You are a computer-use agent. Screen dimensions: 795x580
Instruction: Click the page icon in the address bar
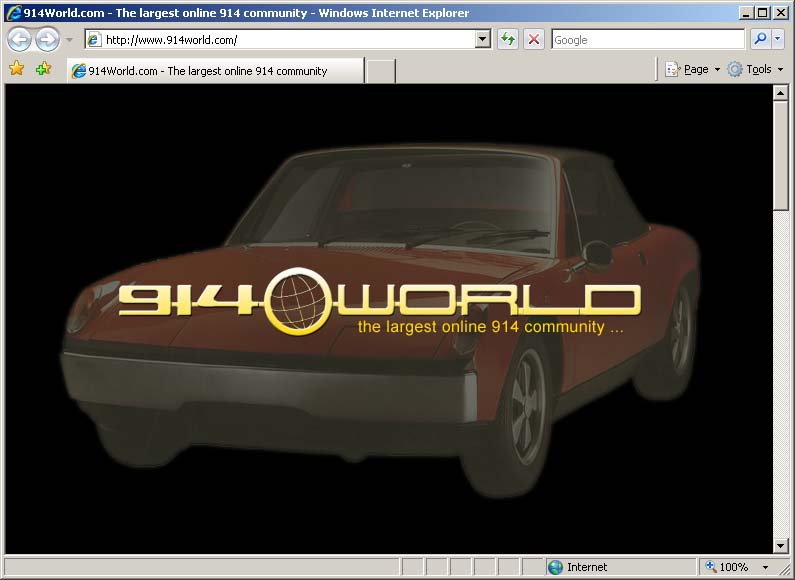click(94, 40)
